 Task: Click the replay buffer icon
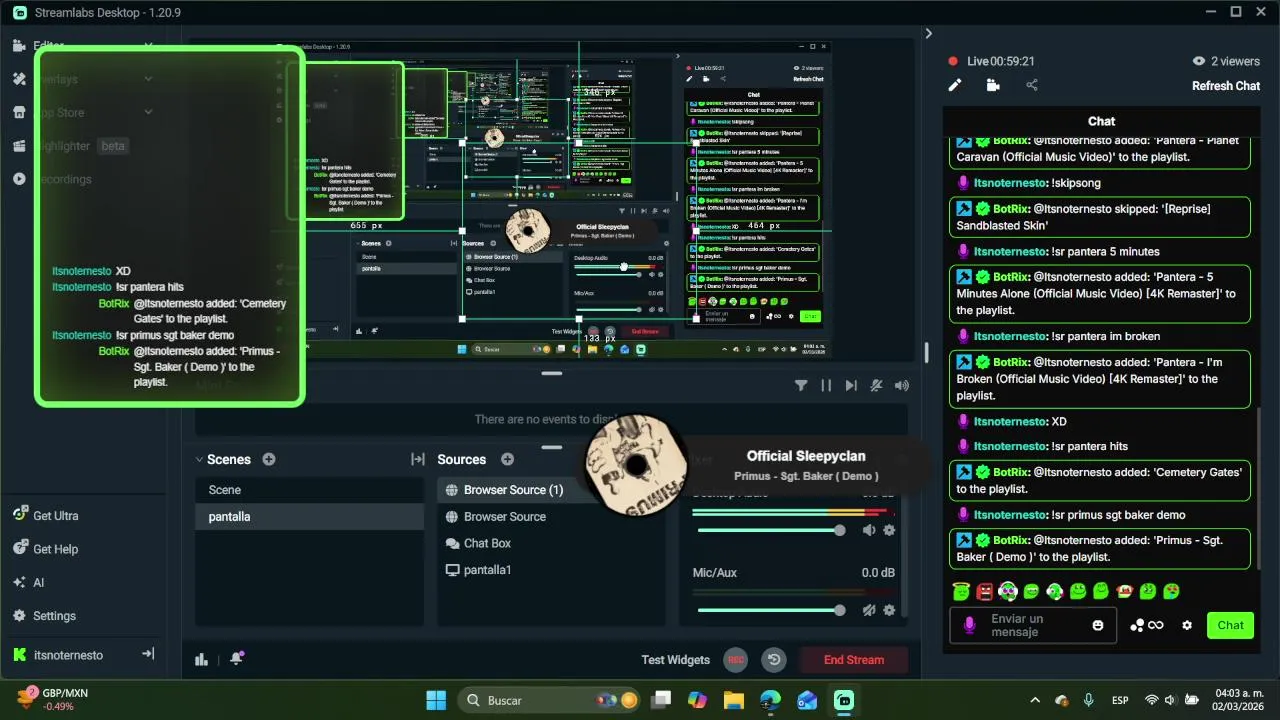tap(773, 659)
